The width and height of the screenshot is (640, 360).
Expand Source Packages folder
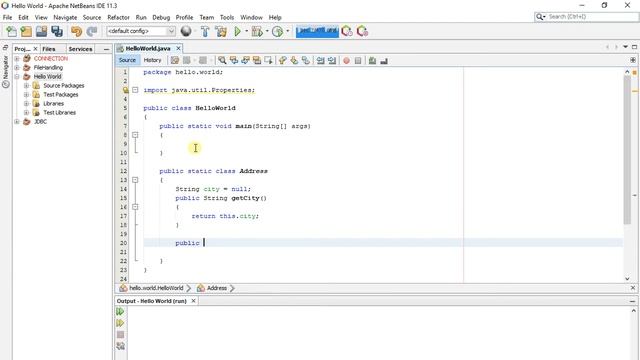(x=26, y=85)
